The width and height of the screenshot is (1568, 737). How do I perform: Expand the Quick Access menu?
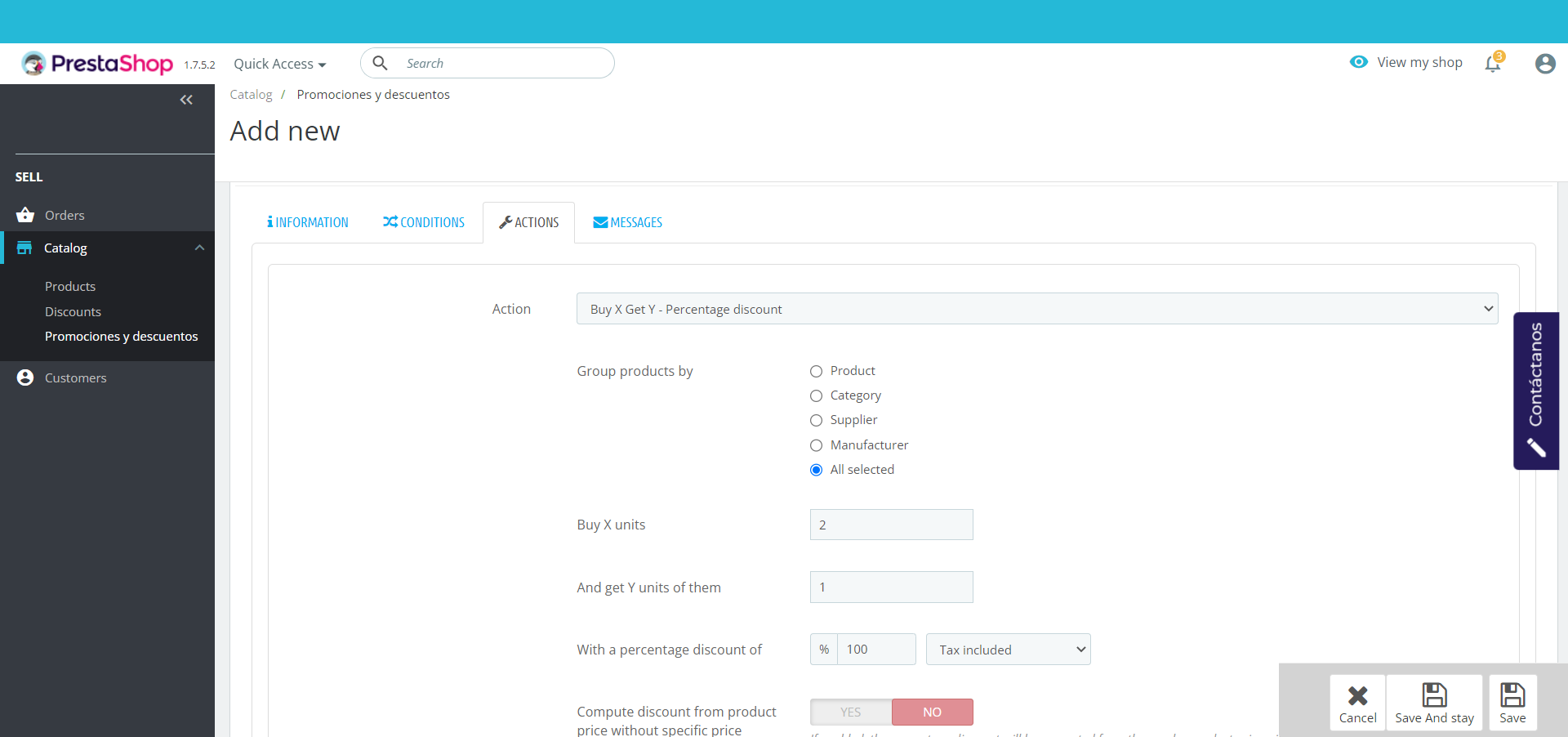pyautogui.click(x=280, y=64)
